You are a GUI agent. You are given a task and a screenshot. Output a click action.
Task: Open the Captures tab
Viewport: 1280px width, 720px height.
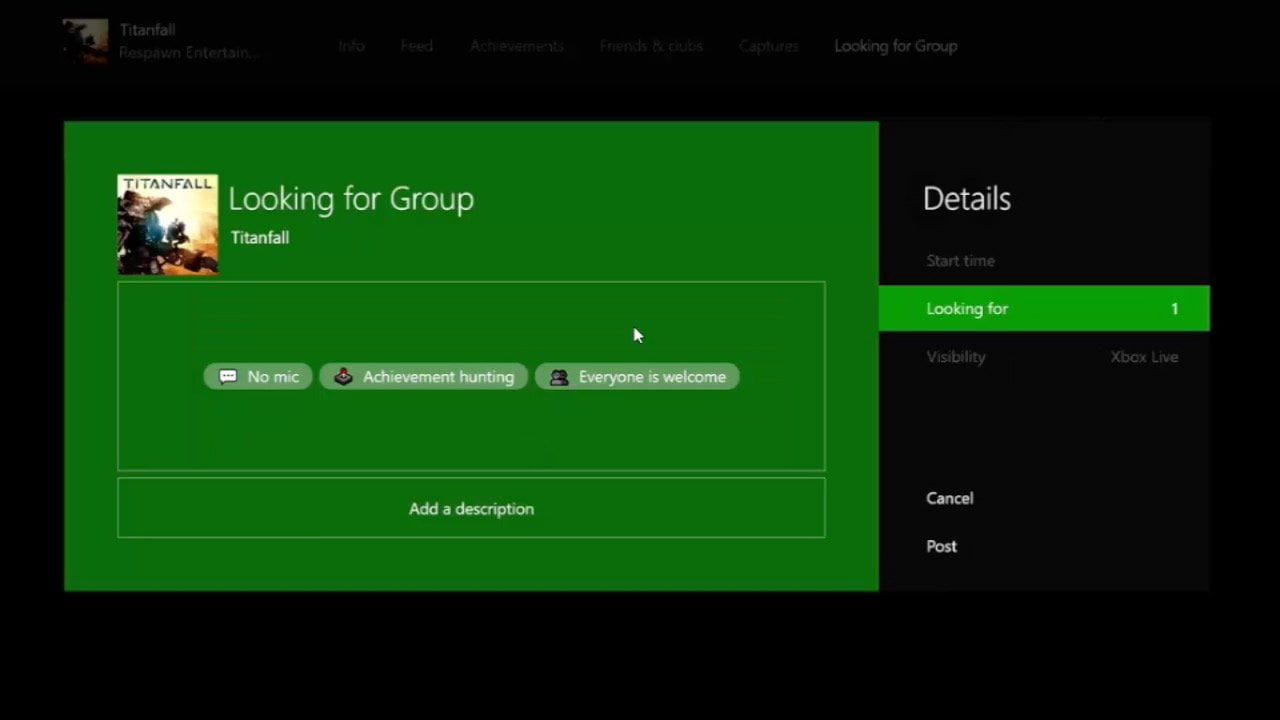pyautogui.click(x=768, y=46)
